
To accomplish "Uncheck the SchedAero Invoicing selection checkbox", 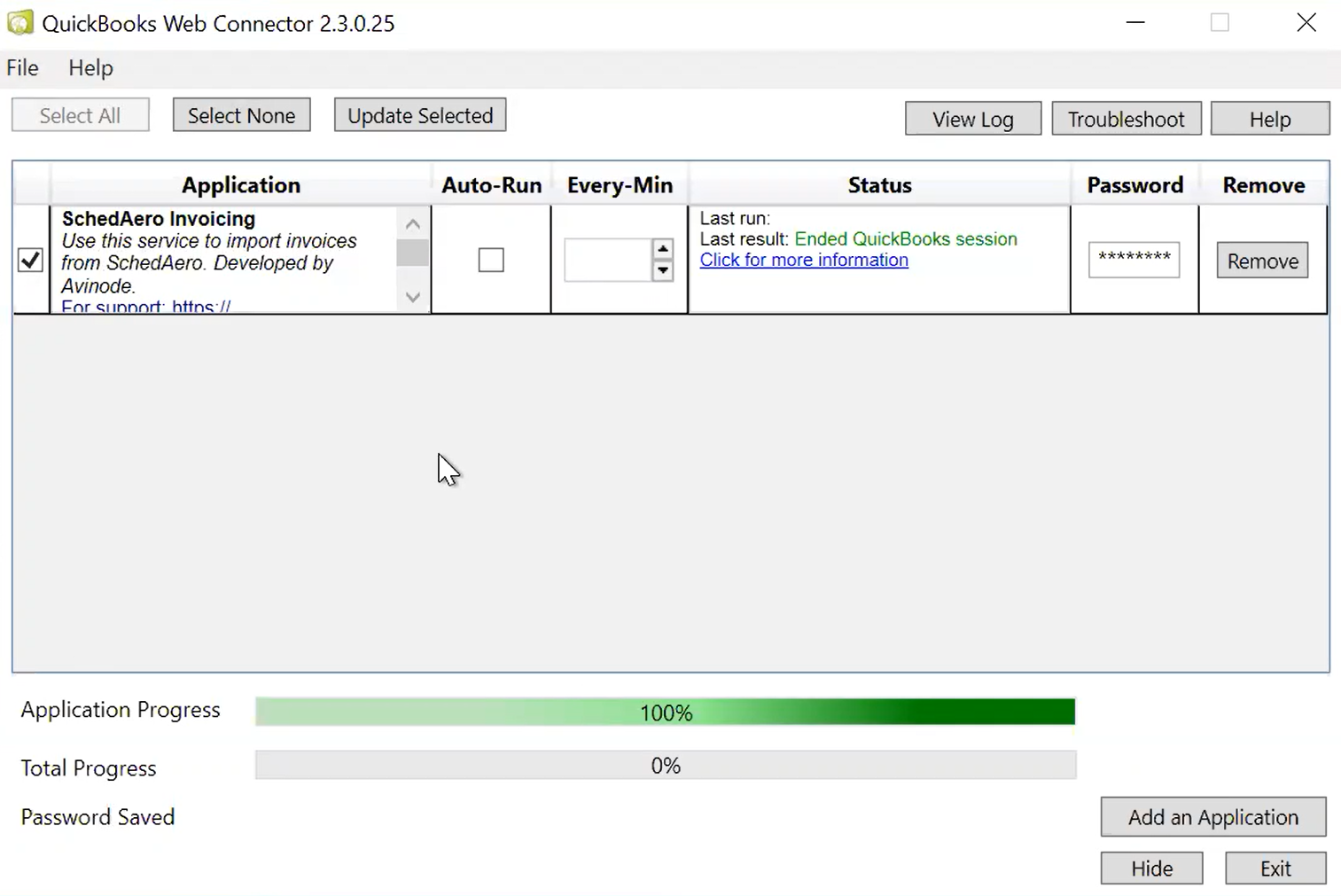I will [31, 260].
